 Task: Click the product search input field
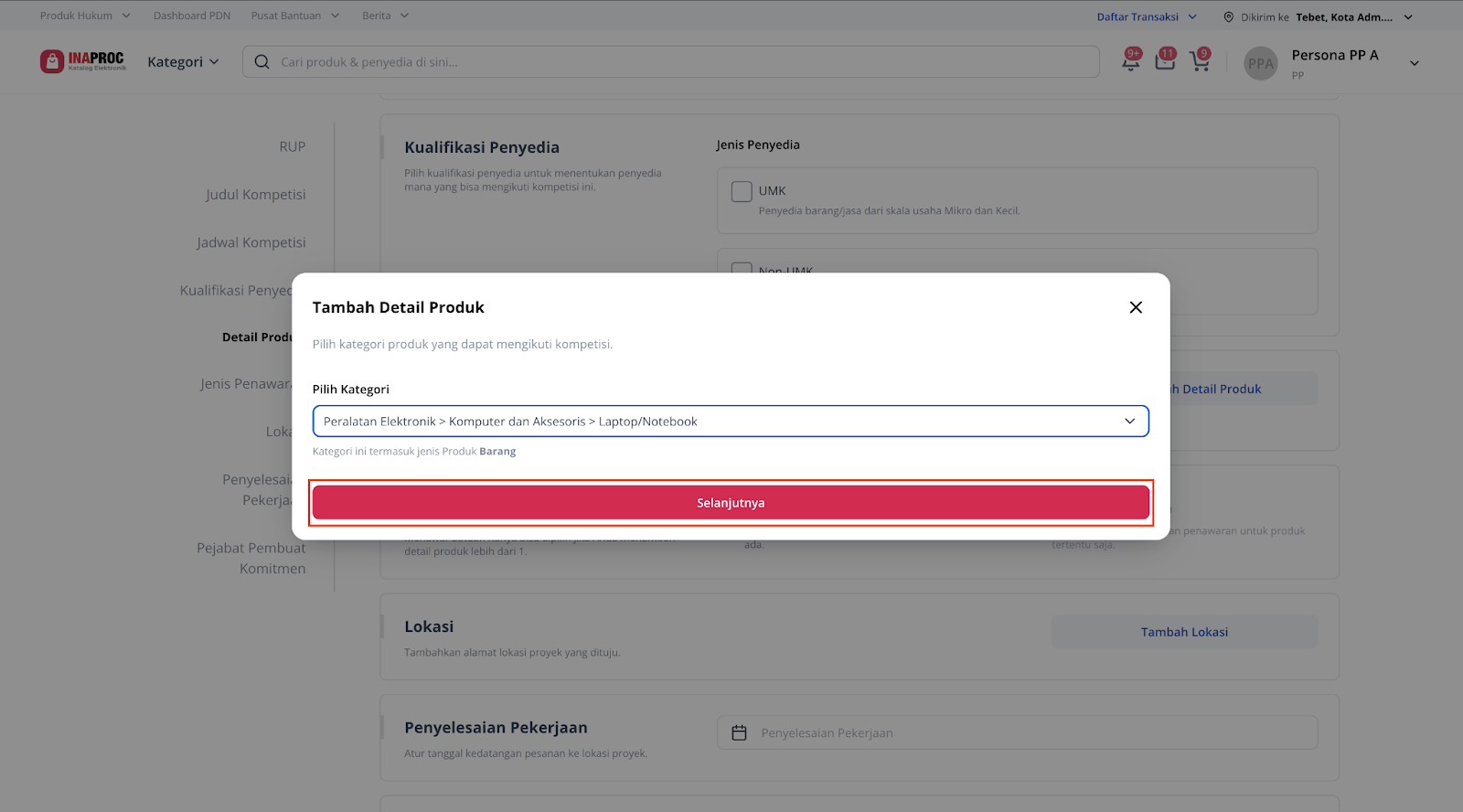point(677,62)
